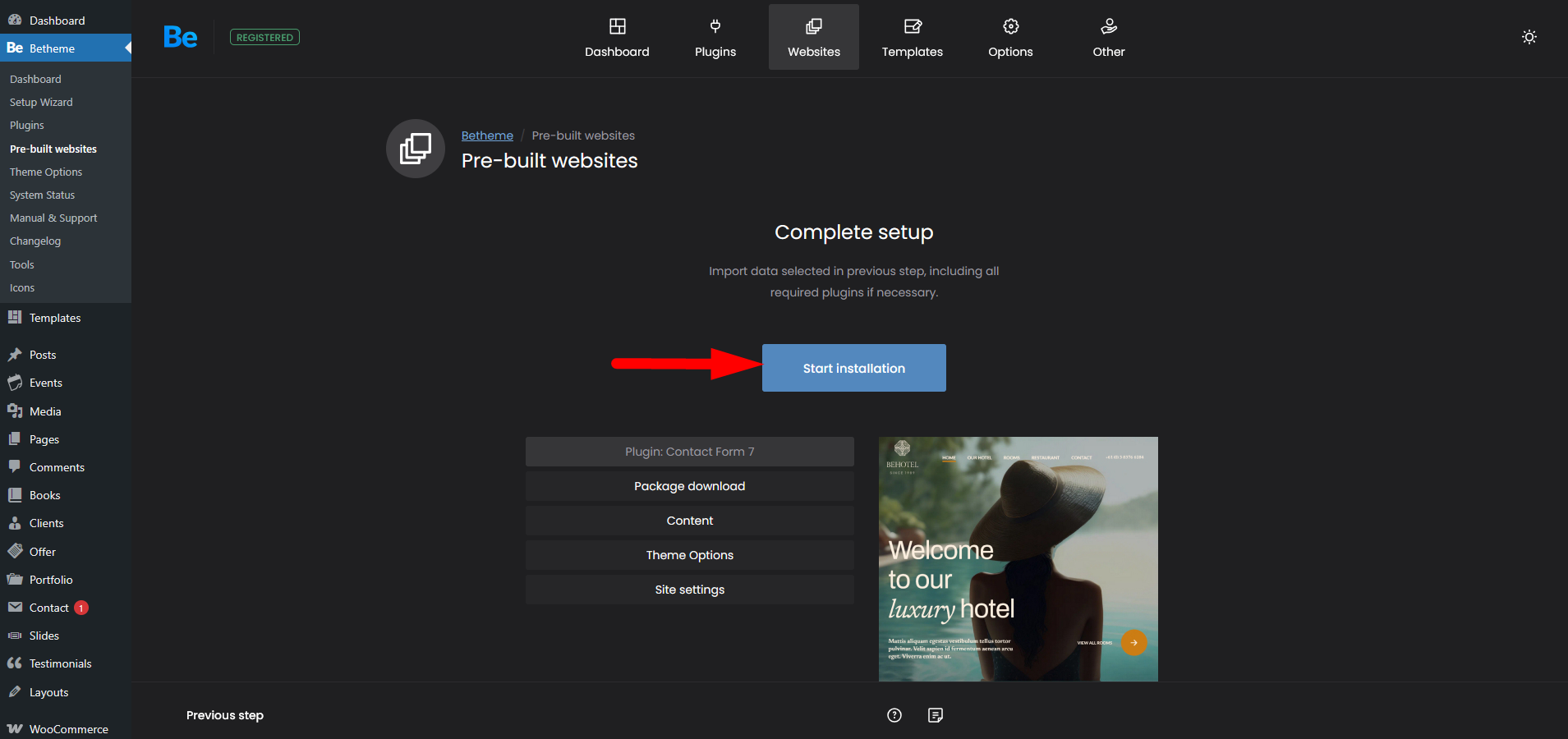Open Other section in top navigation
The image size is (1568, 739).
click(x=1108, y=38)
